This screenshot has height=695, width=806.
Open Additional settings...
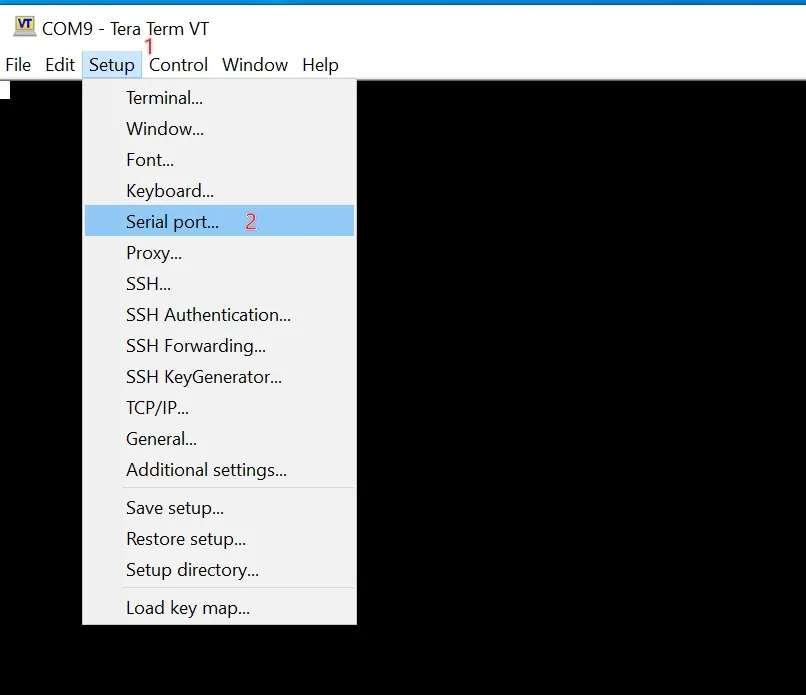click(219, 470)
